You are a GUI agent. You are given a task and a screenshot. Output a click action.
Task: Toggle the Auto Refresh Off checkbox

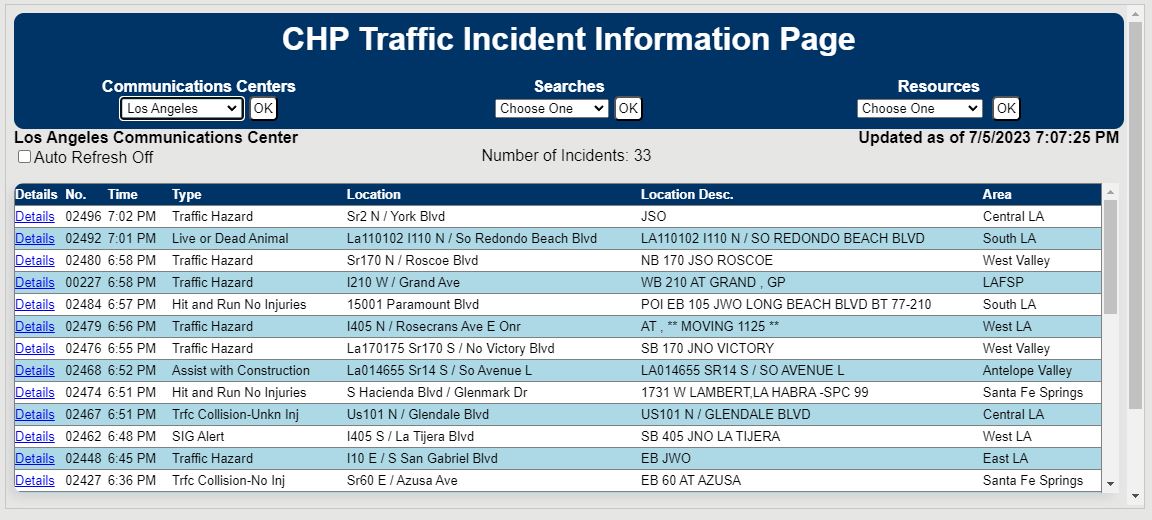pyautogui.click(x=24, y=156)
